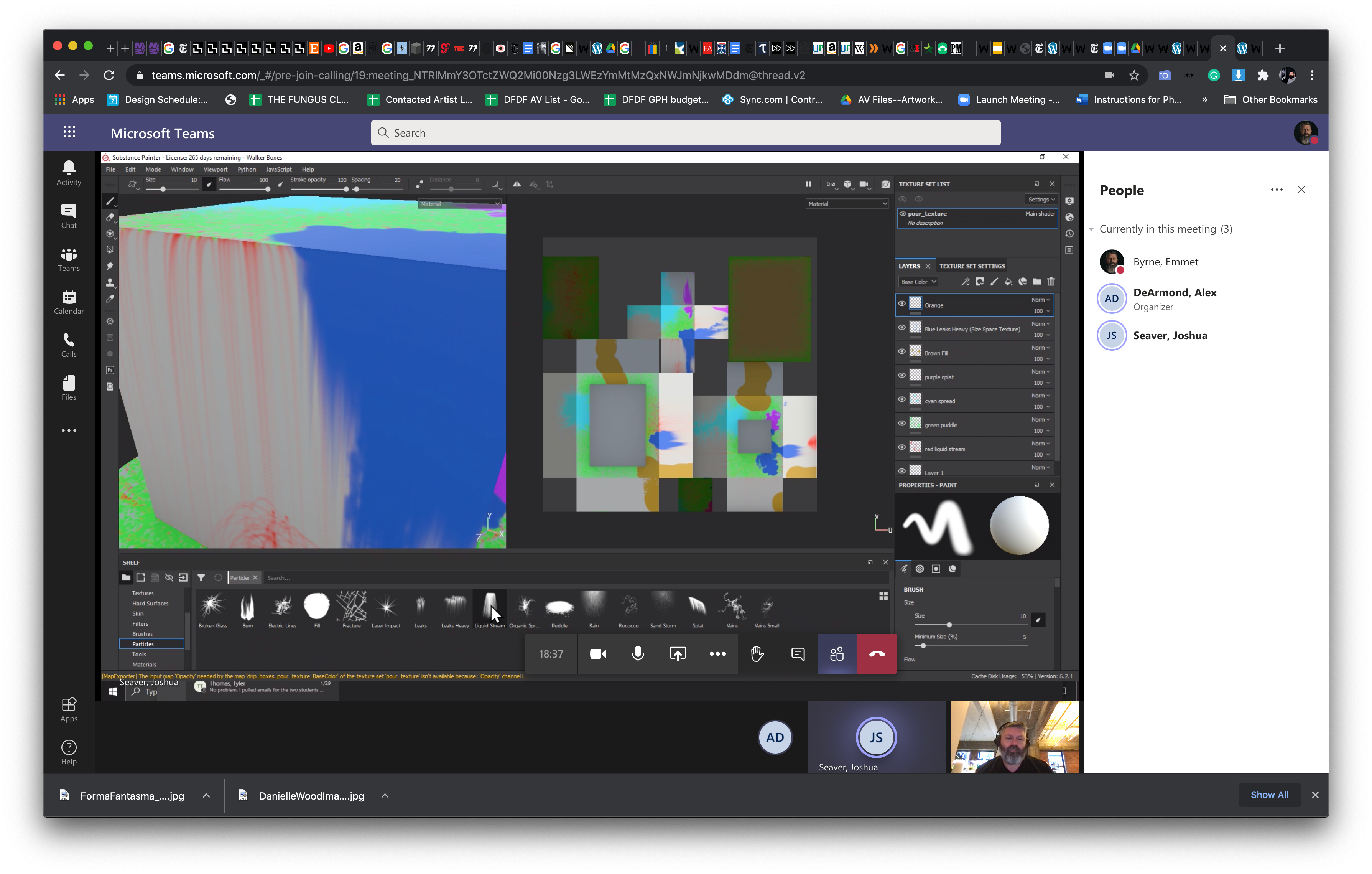Toggle the camera in meeting toolbar
Screen dimensions: 1372x874
click(x=598, y=654)
